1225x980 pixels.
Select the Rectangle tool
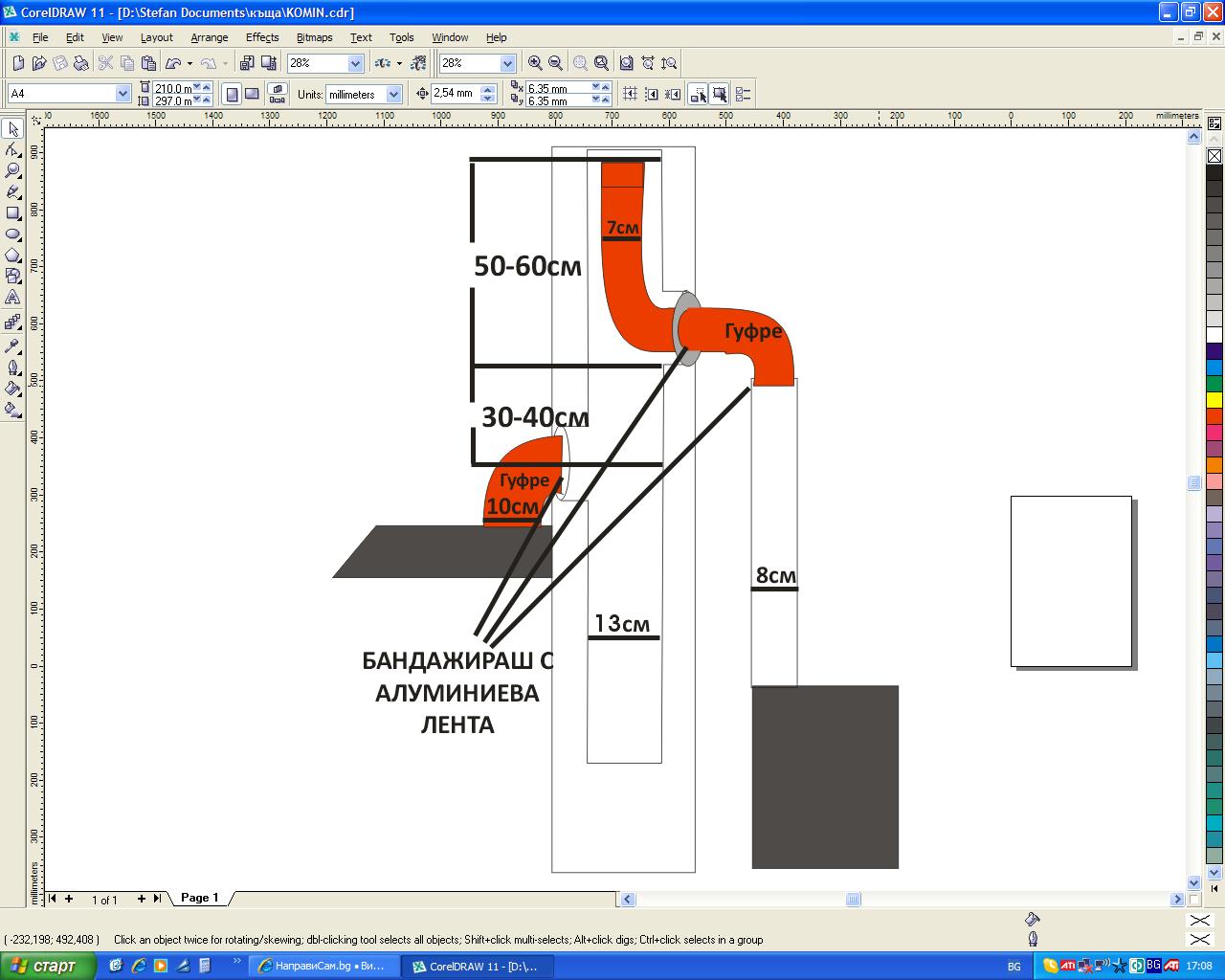(x=12, y=213)
